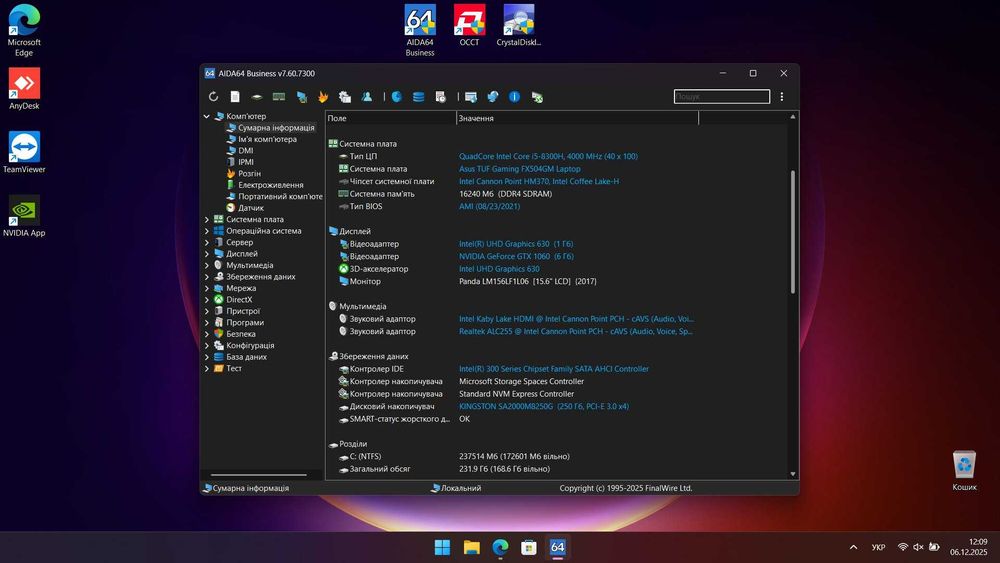The height and width of the screenshot is (563, 1000).
Task: Select Ім'я комп'ютера in the tree
Action: pyautogui.click(x=267, y=139)
